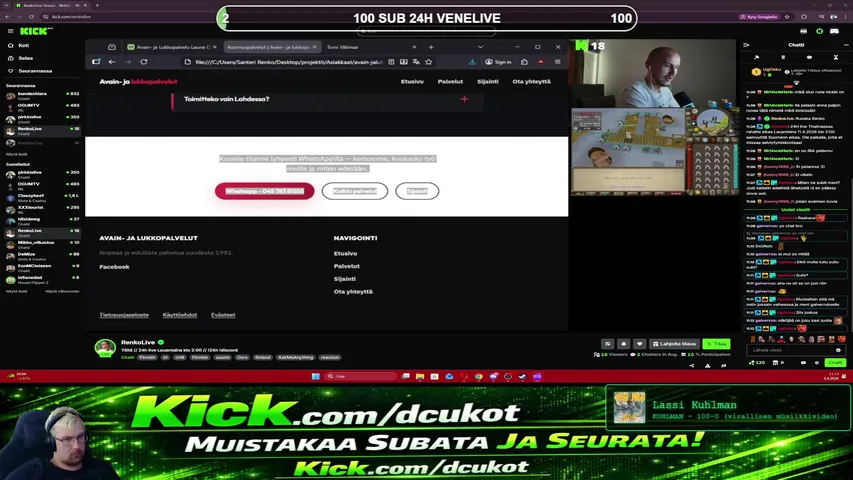Open the Classybeef recommended channel
853x480 pixels.
click(x=42, y=198)
